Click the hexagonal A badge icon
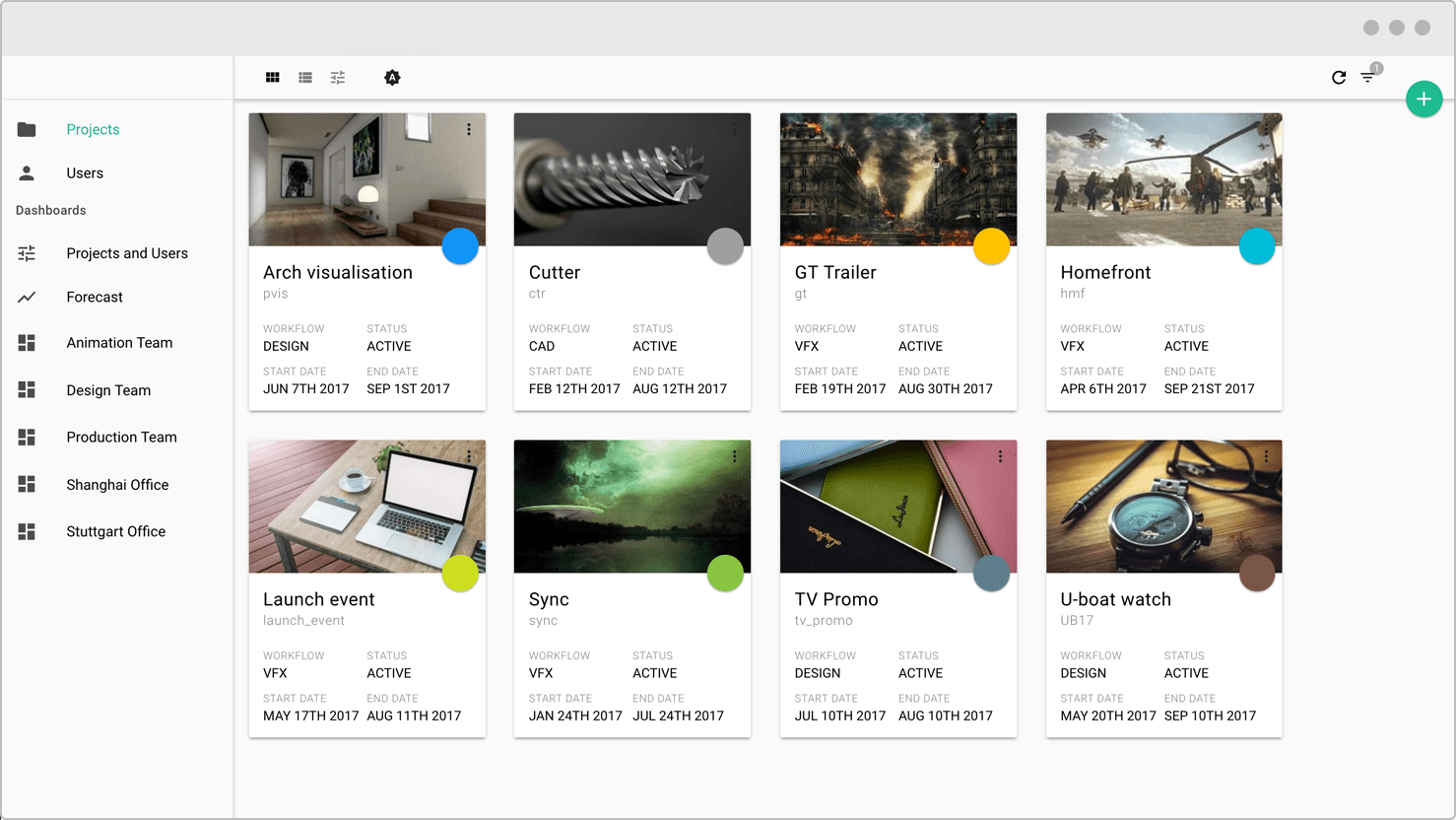The image size is (1456, 820). 392,78
